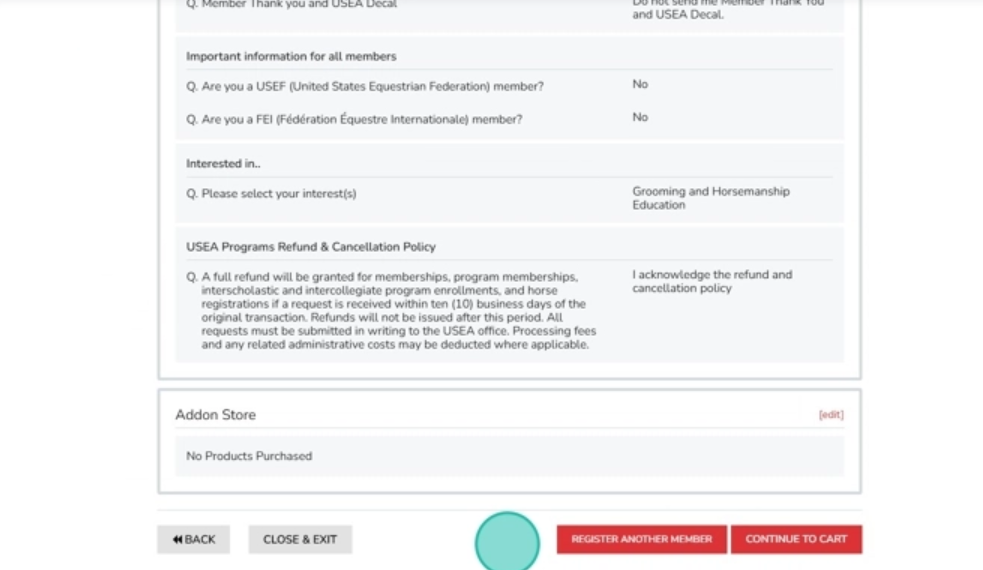Image resolution: width=983 pixels, height=570 pixels.
Task: Open the Addon Store edit link
Action: (x=830, y=415)
